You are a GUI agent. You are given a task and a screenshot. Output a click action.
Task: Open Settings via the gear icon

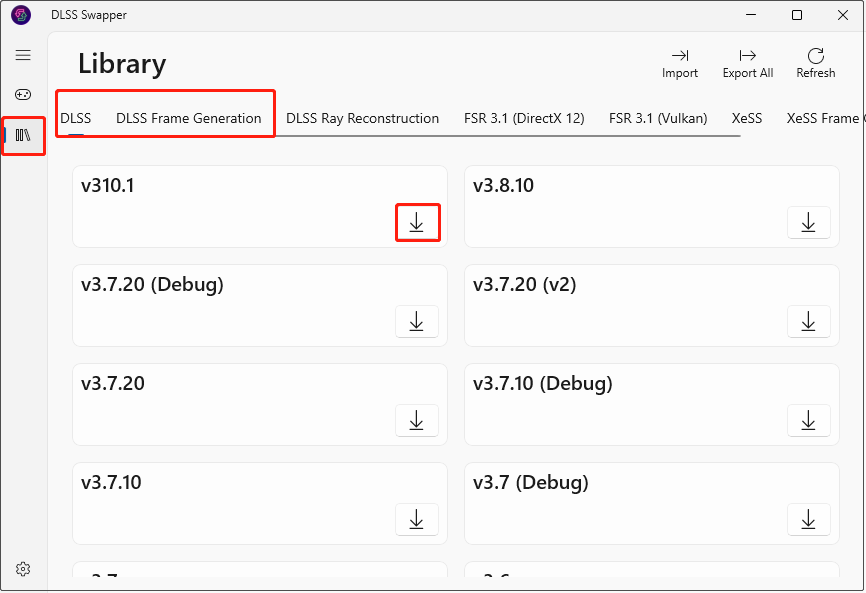point(23,569)
